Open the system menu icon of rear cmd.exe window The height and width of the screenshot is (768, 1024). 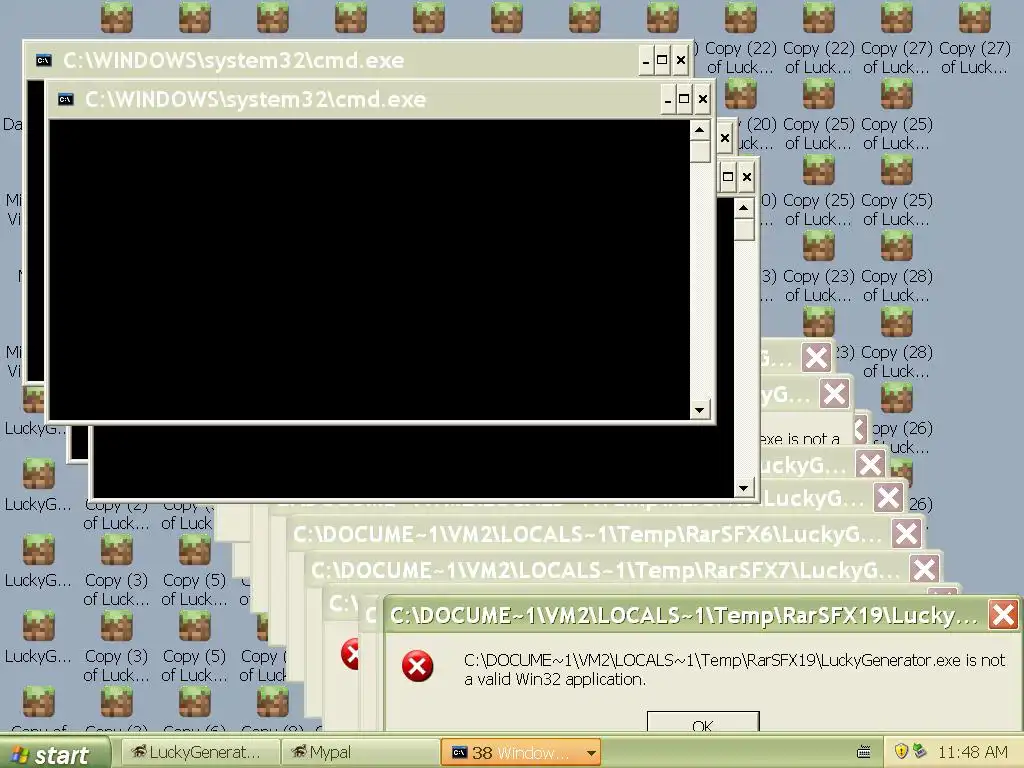click(x=44, y=60)
